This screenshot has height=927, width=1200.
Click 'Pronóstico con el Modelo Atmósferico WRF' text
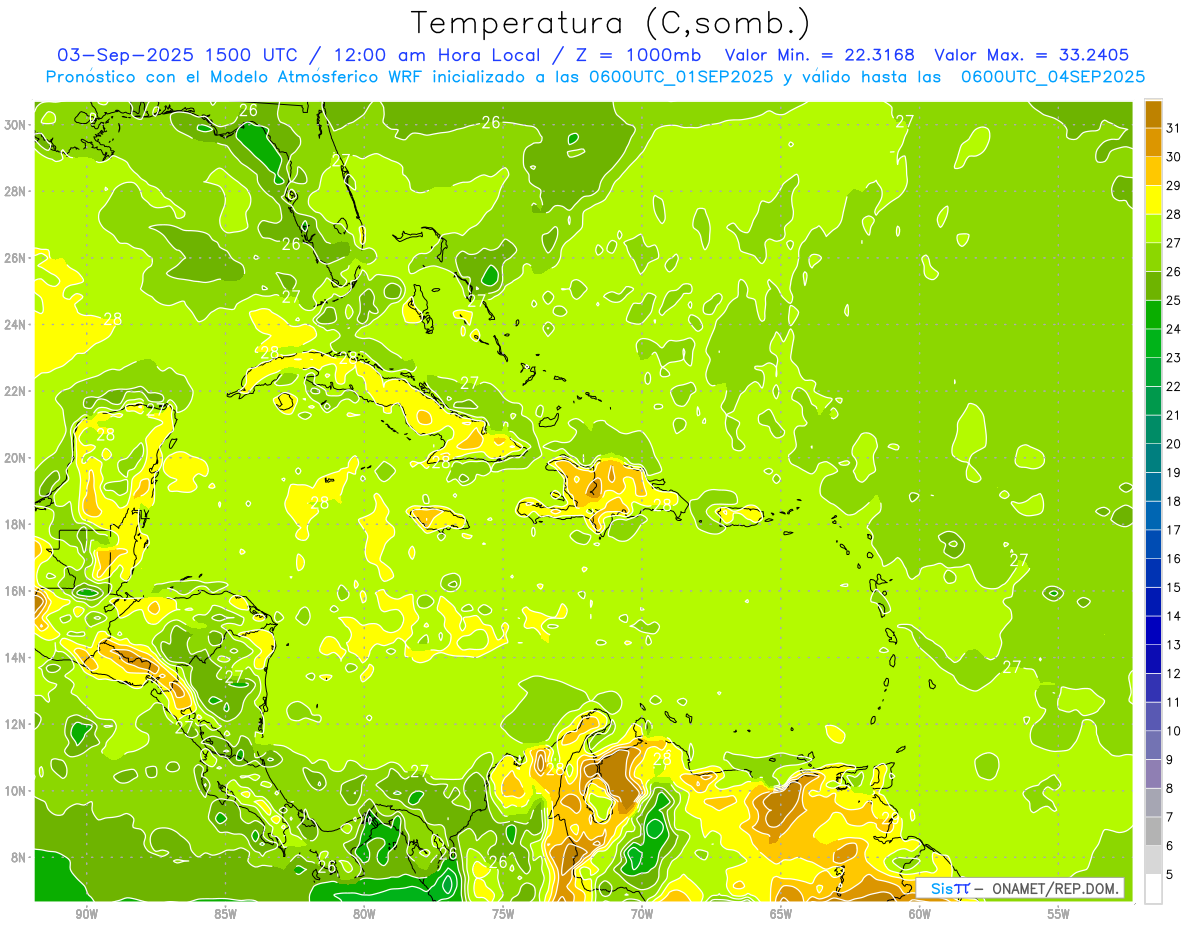[x=235, y=77]
